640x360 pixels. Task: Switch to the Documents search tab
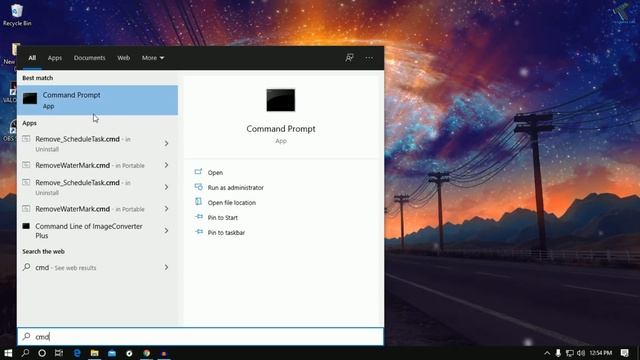click(89, 58)
